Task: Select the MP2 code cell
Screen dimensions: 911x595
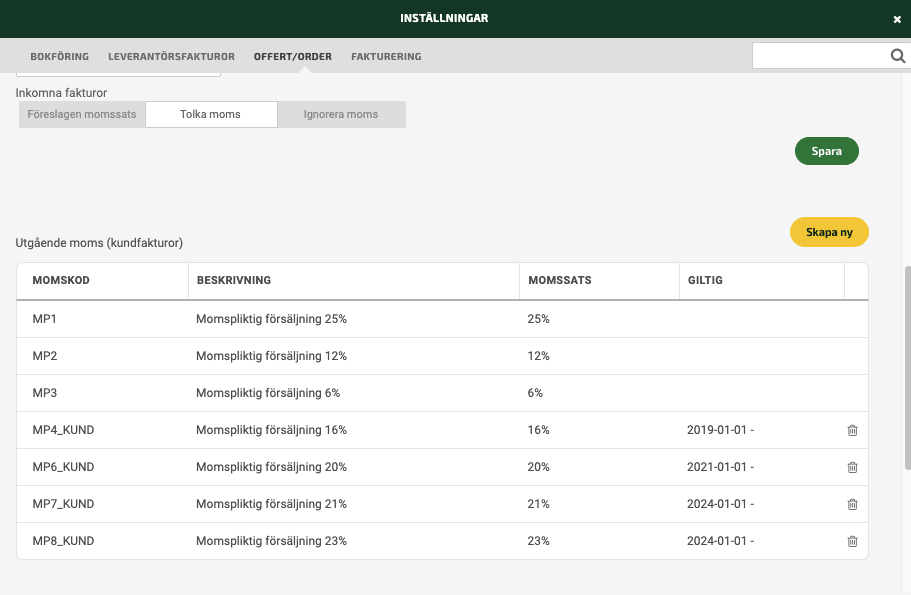Action: pyautogui.click(x=45, y=356)
